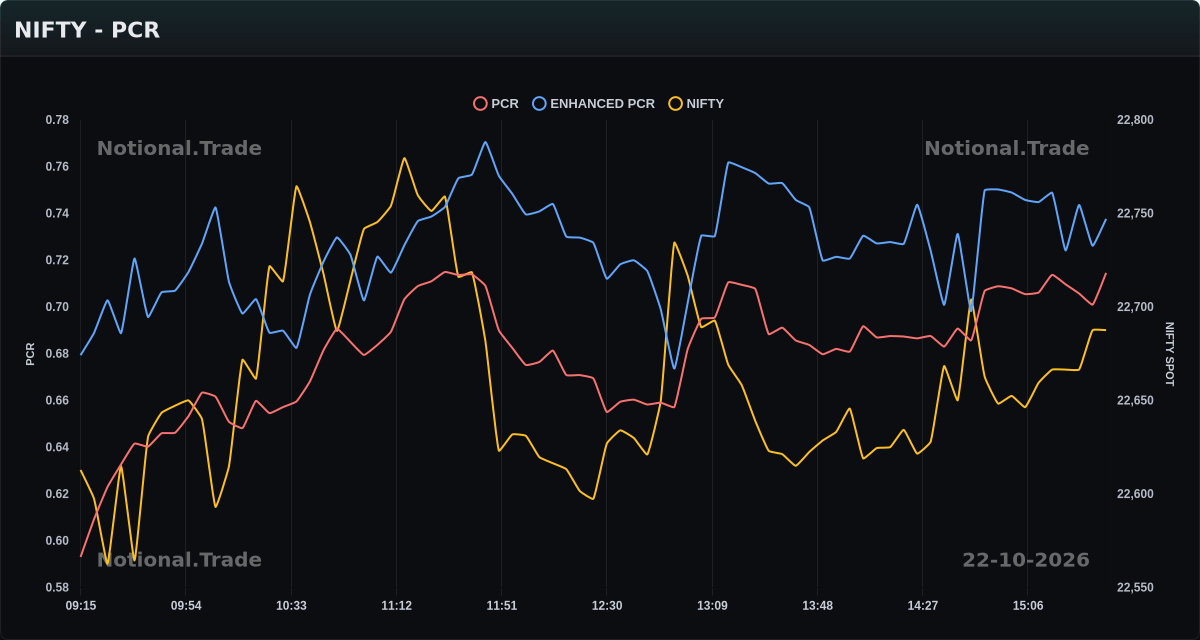Click the 0.72 PCR axis value
The height and width of the screenshot is (640, 1200).
[57, 260]
